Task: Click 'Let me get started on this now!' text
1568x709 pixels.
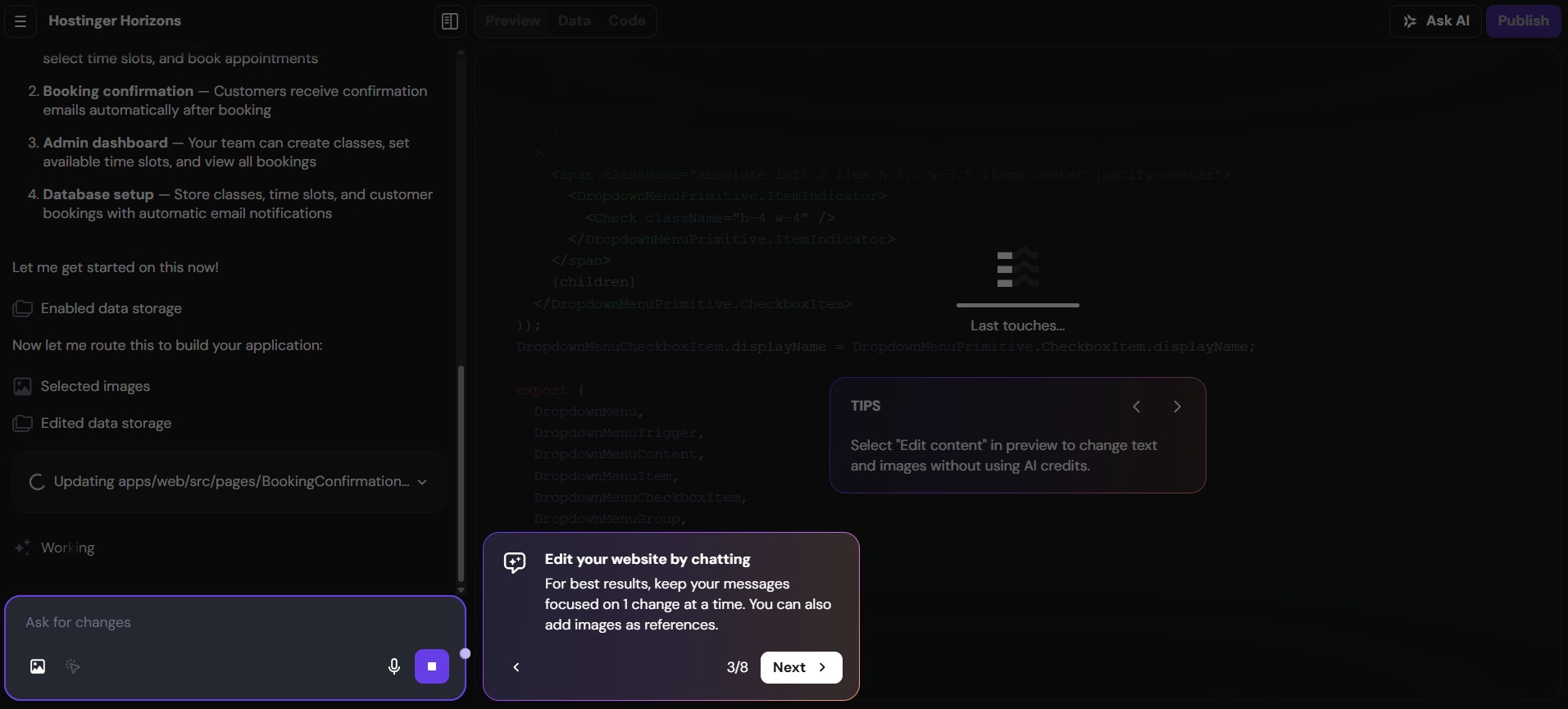Action: [116, 267]
